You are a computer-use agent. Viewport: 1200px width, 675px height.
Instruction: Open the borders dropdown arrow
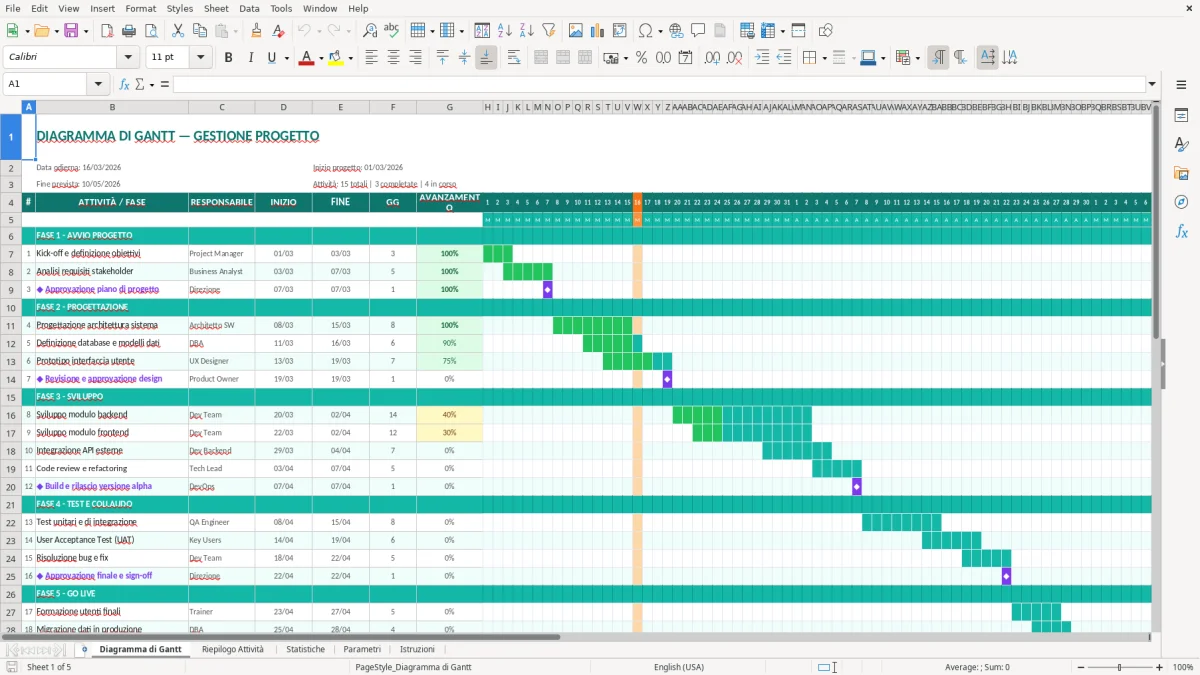[825, 58]
